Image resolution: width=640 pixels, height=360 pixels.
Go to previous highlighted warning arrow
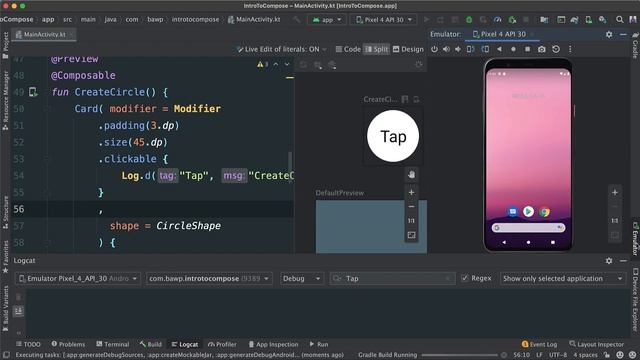tap(276, 64)
